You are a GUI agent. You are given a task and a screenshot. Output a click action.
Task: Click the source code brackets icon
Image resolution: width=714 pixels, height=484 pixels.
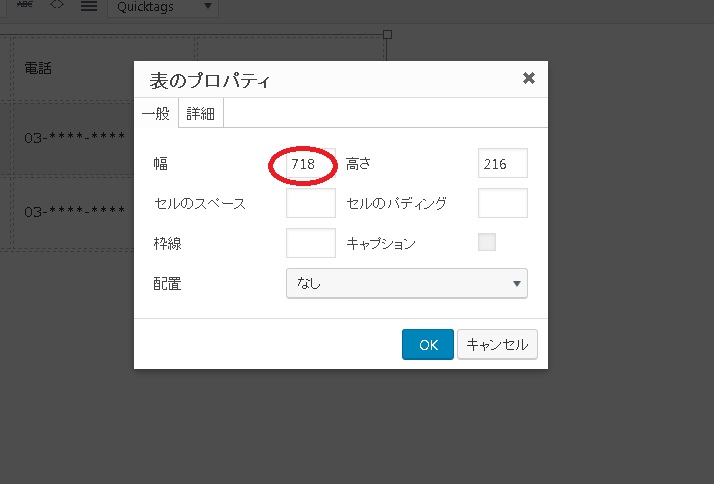(57, 5)
